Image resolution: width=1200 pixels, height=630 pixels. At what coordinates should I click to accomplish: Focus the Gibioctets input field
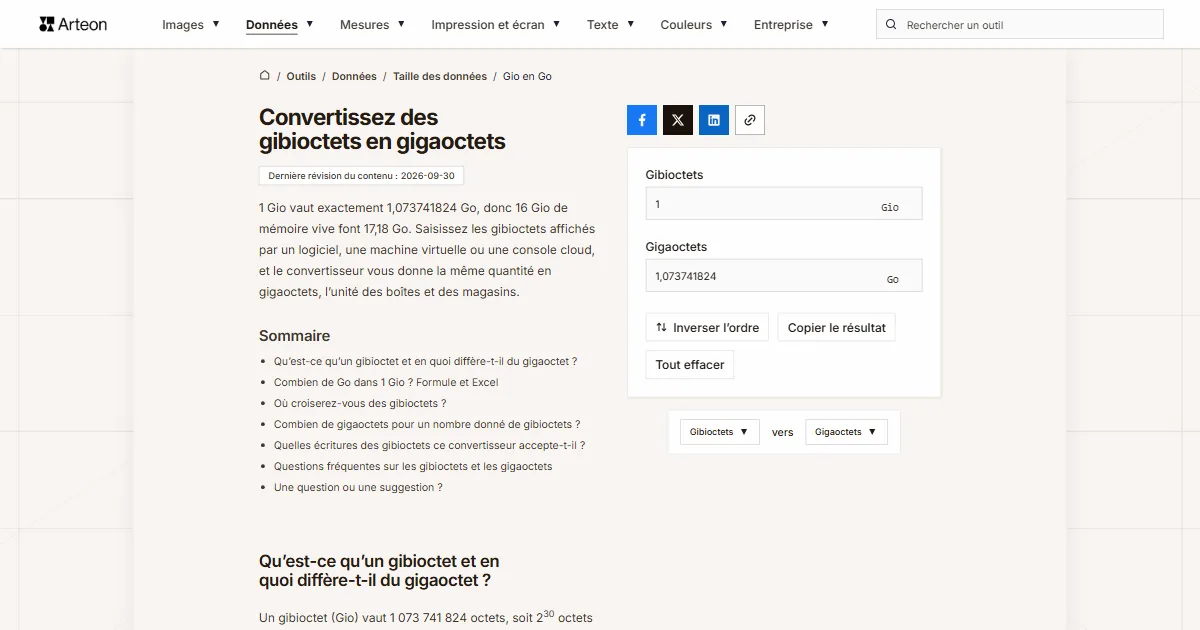[784, 204]
